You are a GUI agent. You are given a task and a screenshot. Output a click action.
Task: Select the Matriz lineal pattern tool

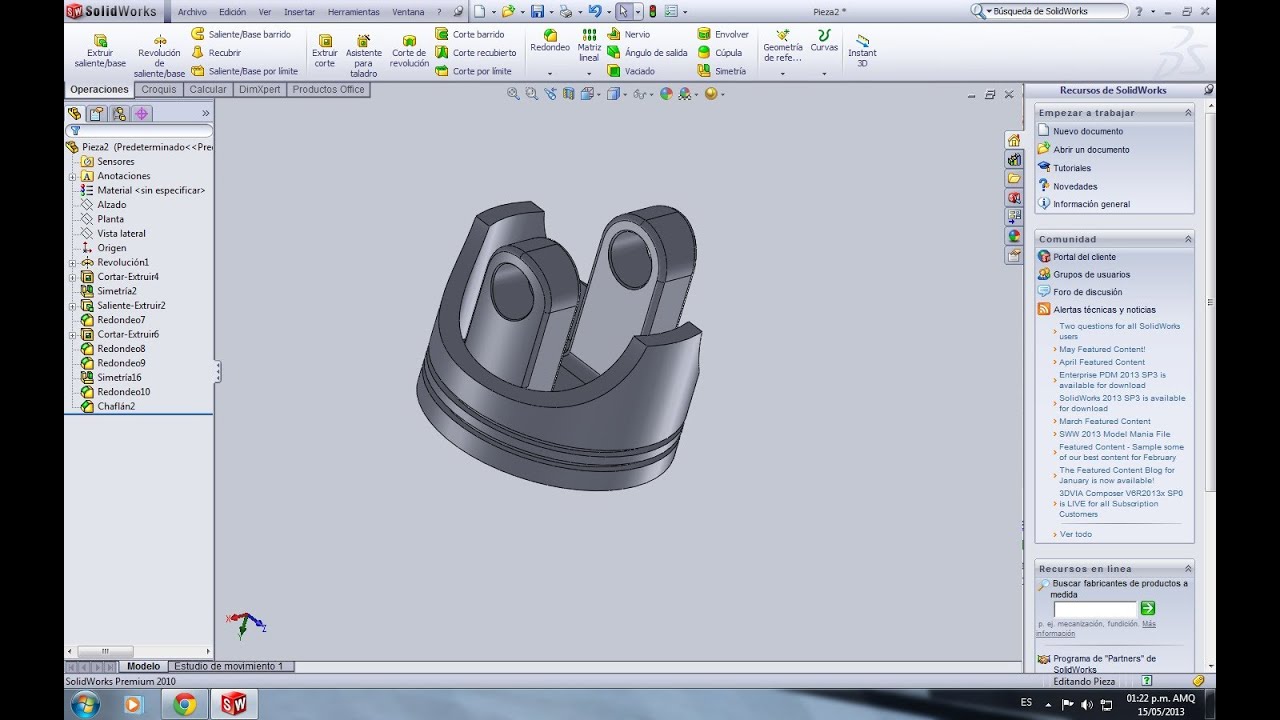click(589, 46)
